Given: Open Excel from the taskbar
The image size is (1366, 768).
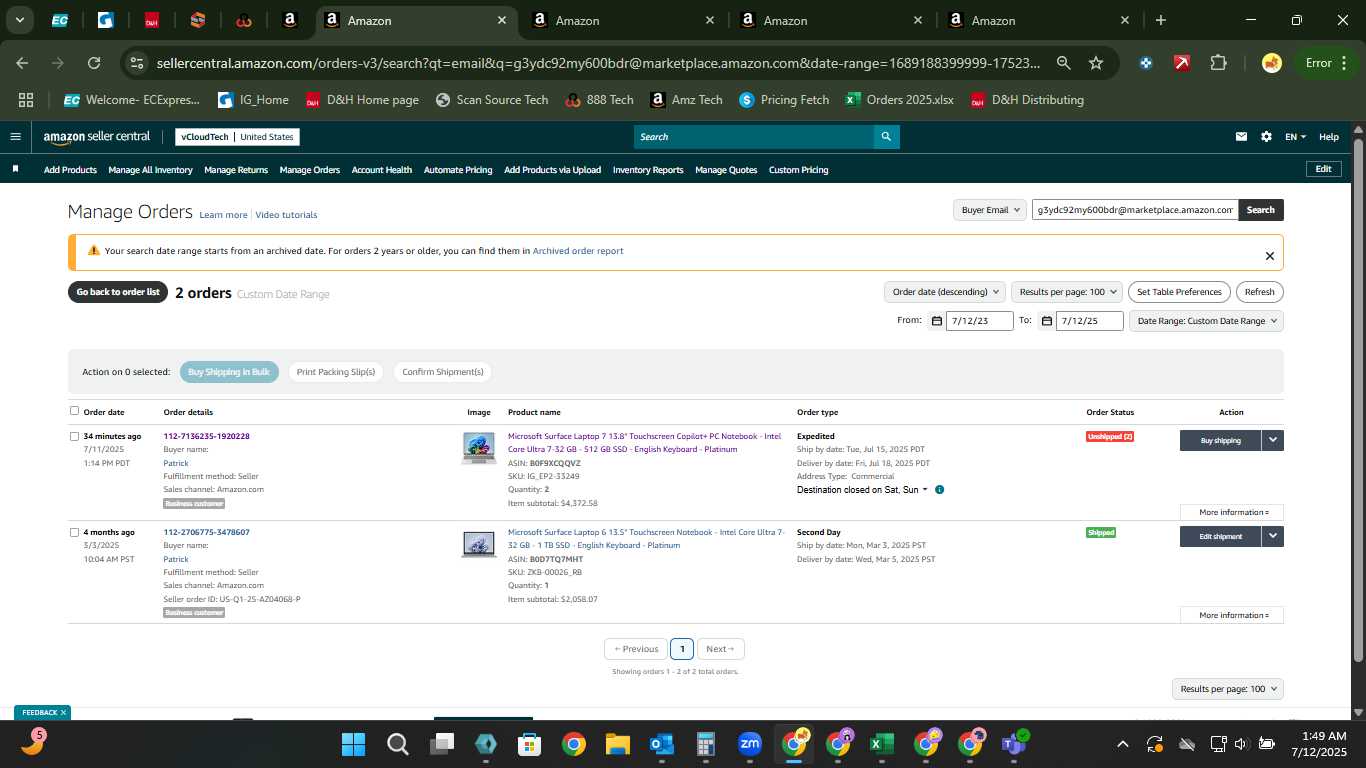Looking at the screenshot, I should click(881, 744).
